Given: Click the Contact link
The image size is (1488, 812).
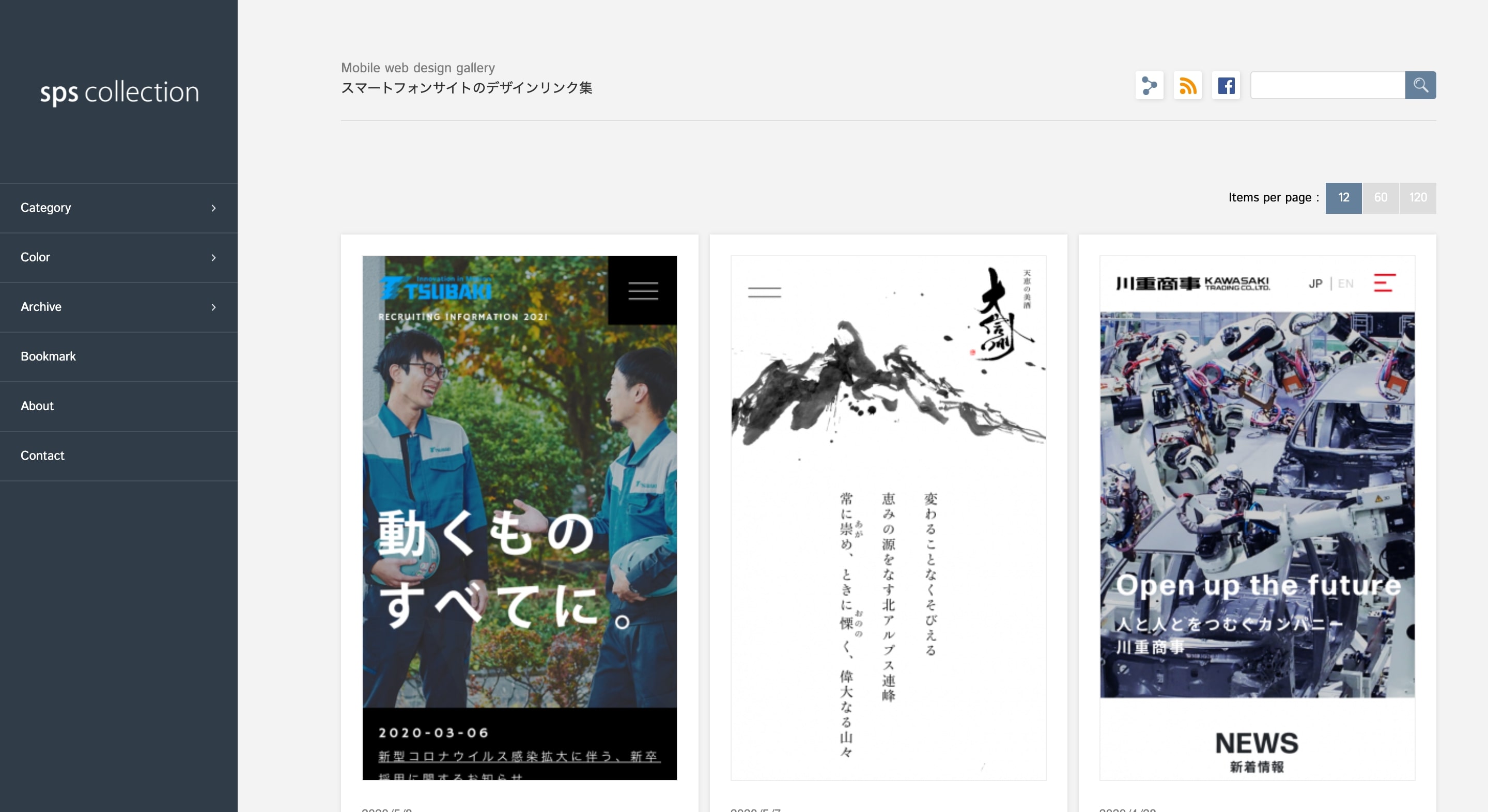Looking at the screenshot, I should click(x=42, y=455).
